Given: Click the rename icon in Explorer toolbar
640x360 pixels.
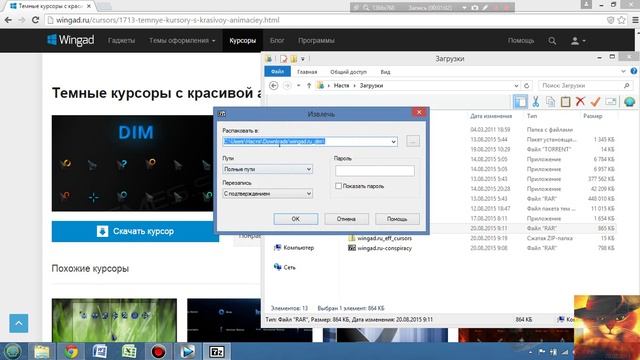Looking at the screenshot, I should pyautogui.click(x=611, y=102).
